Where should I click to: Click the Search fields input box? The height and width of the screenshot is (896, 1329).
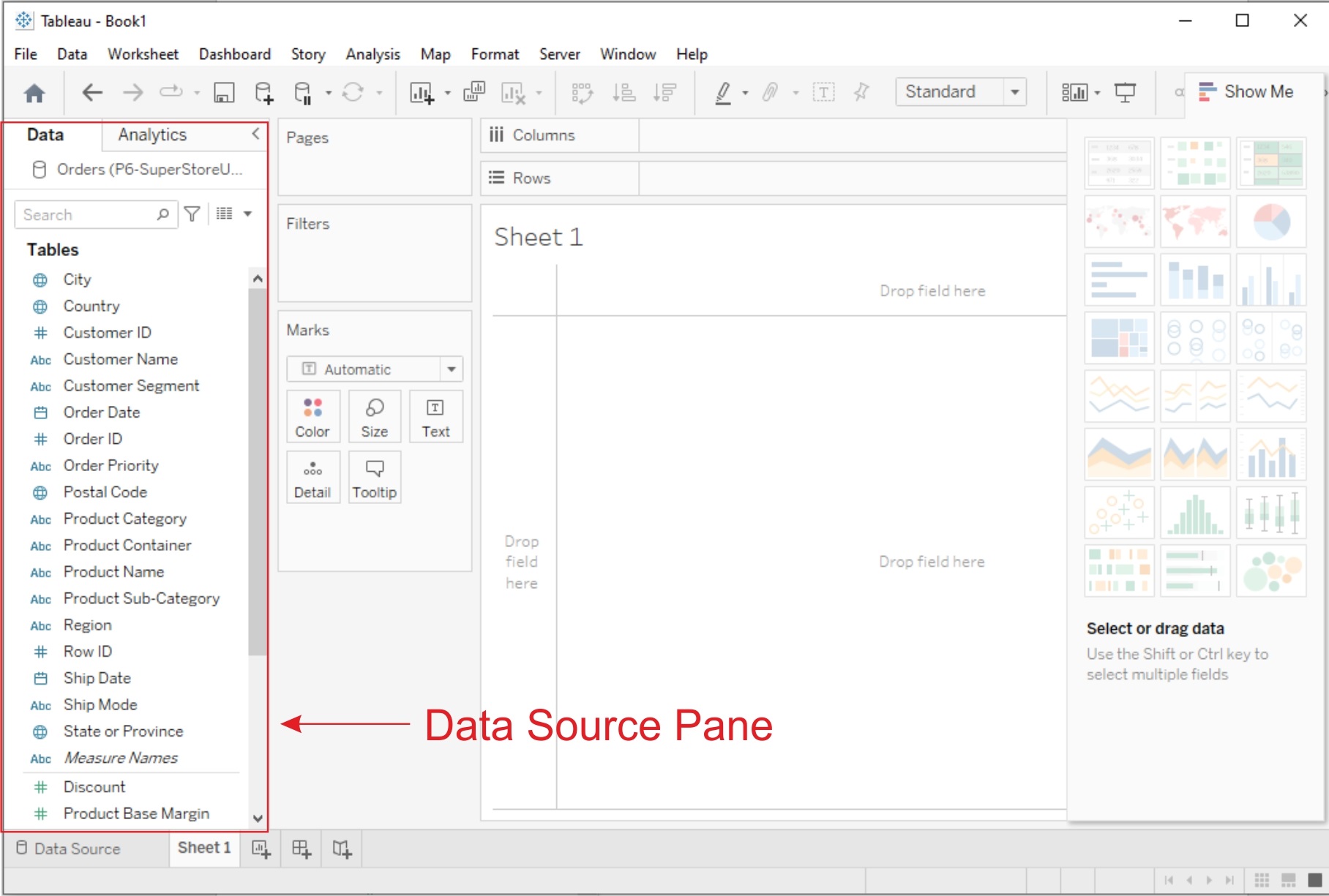[95, 214]
